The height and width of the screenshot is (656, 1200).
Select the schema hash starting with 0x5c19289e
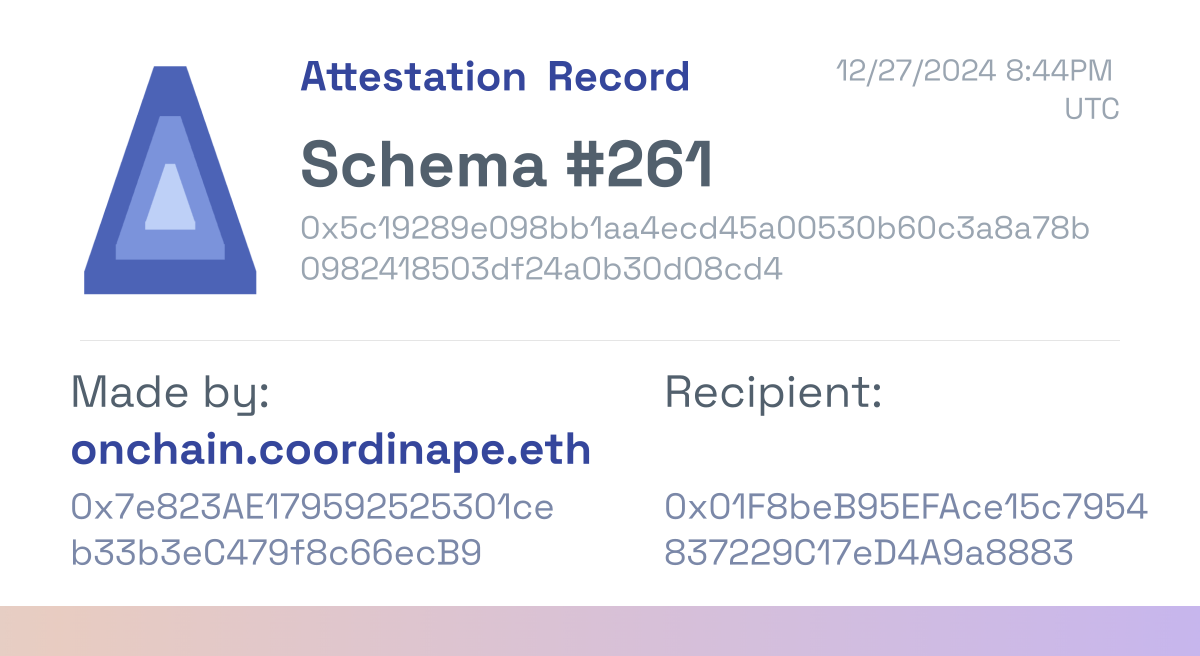(x=694, y=229)
